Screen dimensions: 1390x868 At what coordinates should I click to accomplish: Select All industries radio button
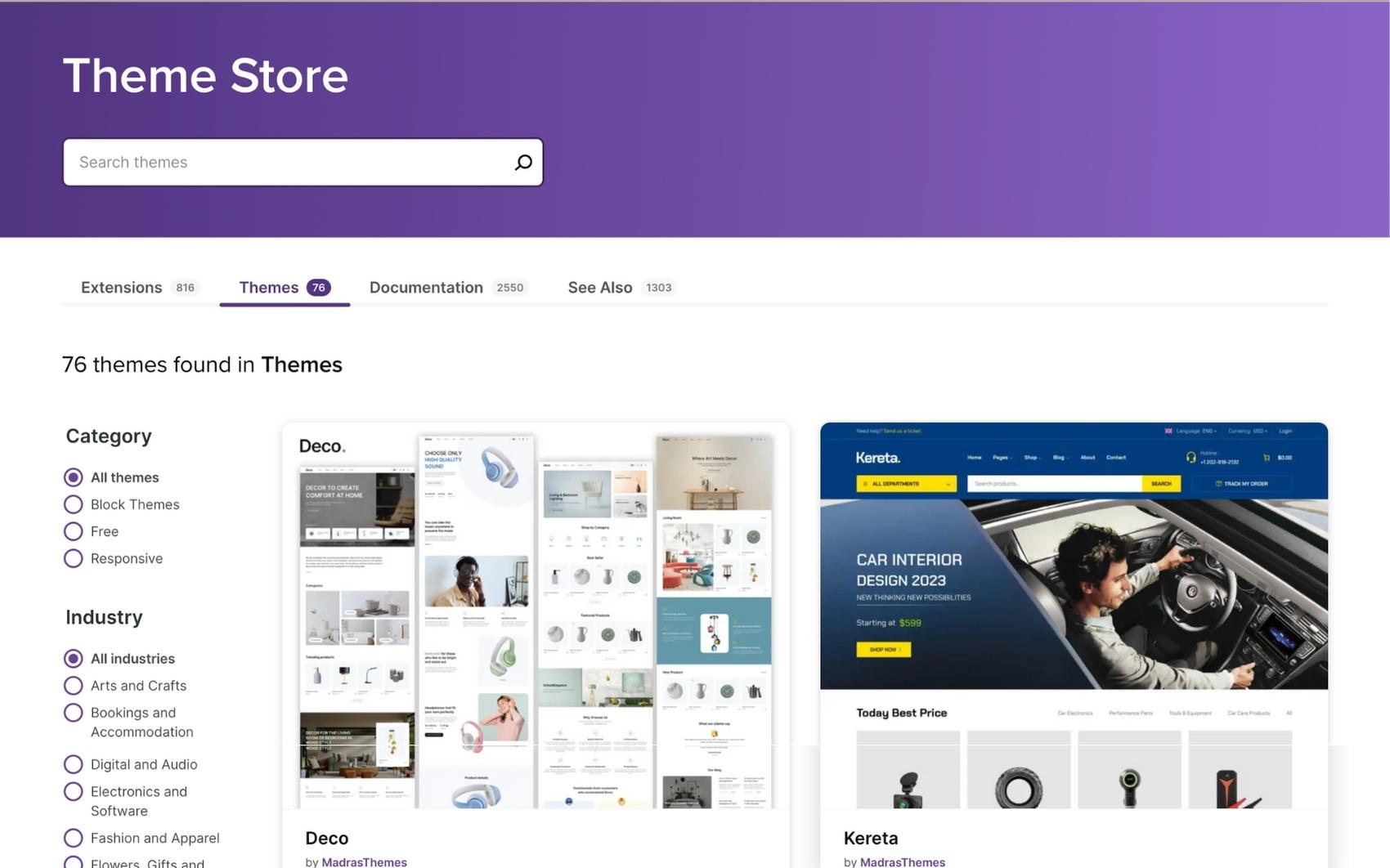(x=74, y=659)
